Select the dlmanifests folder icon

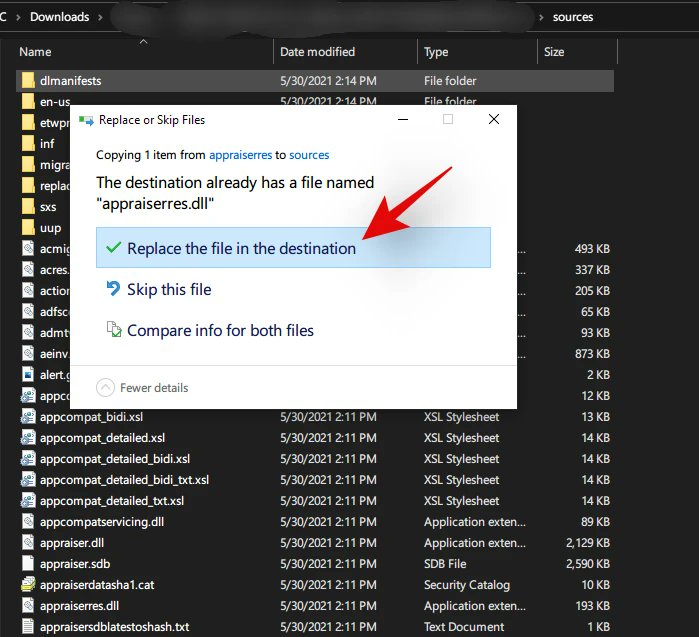point(28,80)
